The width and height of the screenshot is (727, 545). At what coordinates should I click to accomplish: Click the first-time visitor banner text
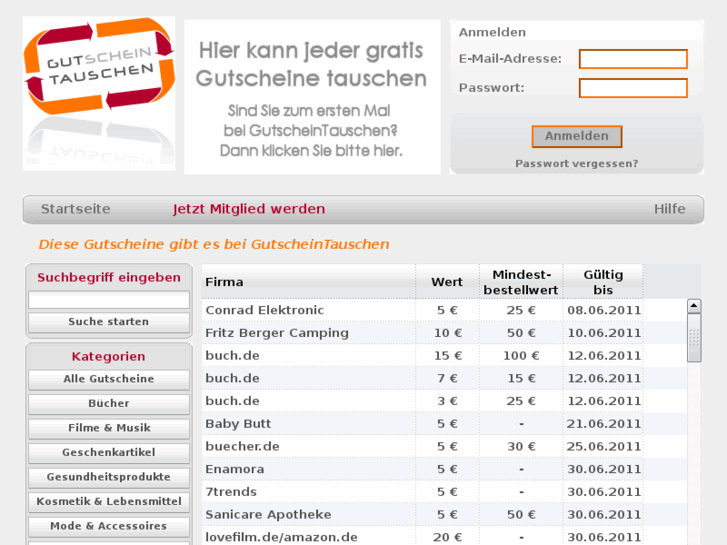311,131
